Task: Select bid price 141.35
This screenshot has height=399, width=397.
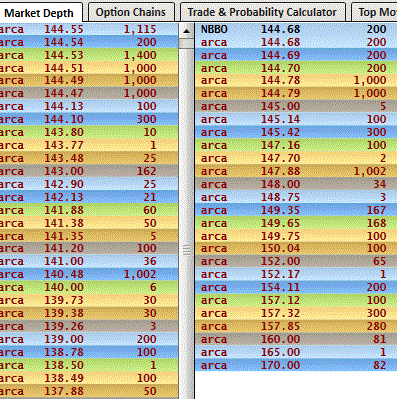Action: (x=64, y=236)
